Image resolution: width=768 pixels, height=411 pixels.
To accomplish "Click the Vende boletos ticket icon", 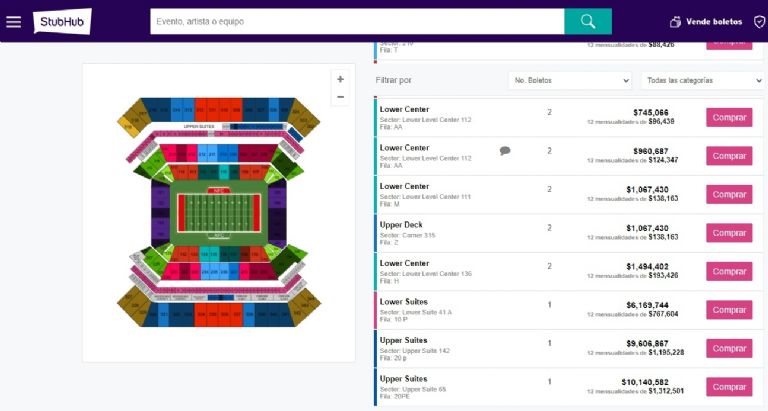I will click(675, 21).
